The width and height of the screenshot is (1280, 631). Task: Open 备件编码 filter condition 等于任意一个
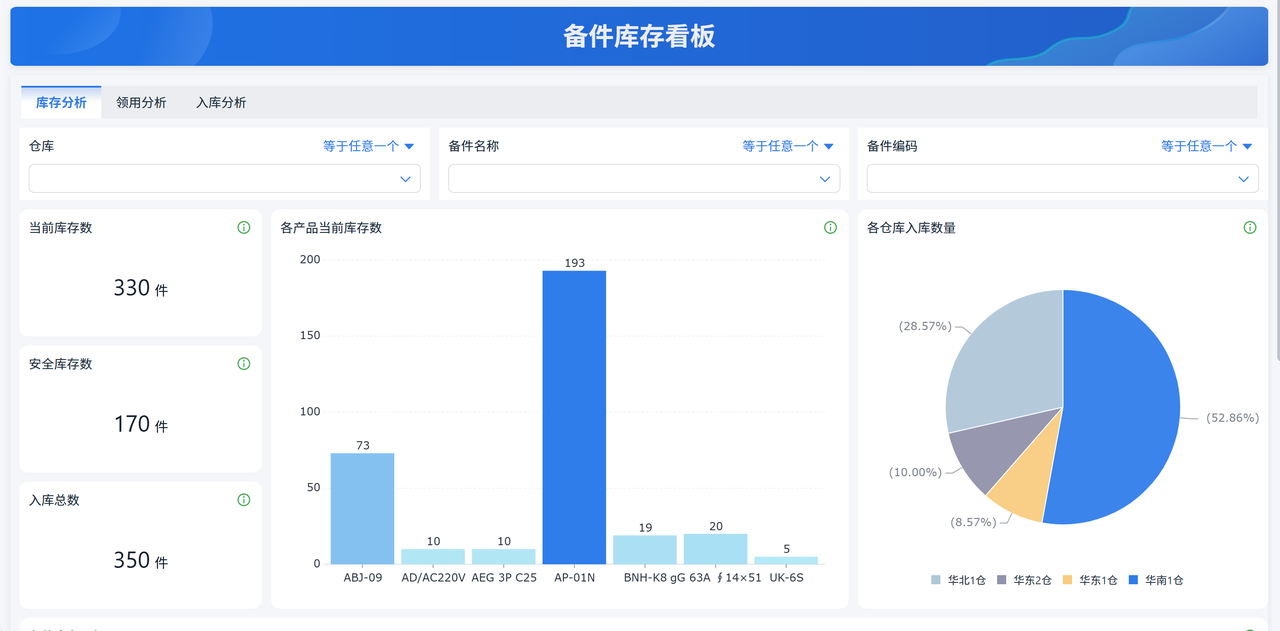[x=1206, y=146]
